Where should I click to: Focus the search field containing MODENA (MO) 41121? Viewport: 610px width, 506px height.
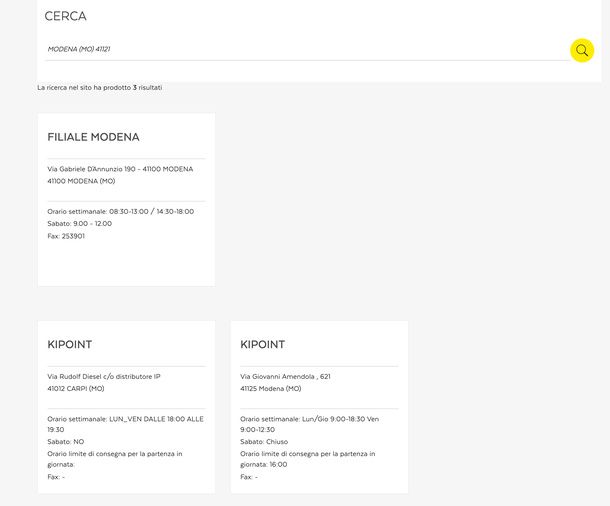(307, 49)
